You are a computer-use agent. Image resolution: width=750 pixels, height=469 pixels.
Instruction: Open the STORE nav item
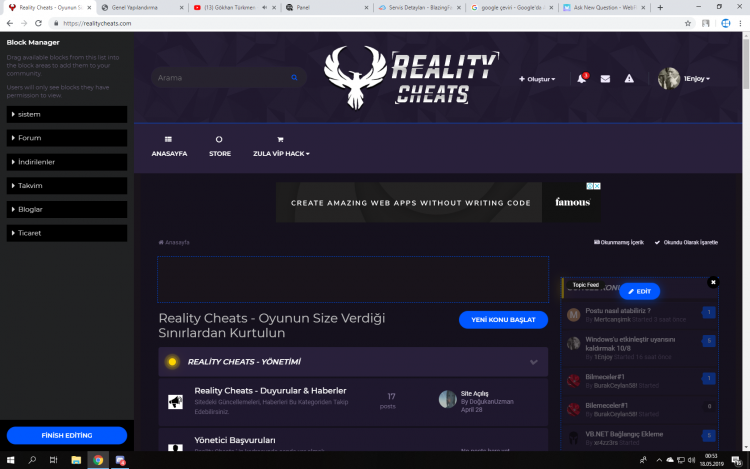pos(220,146)
